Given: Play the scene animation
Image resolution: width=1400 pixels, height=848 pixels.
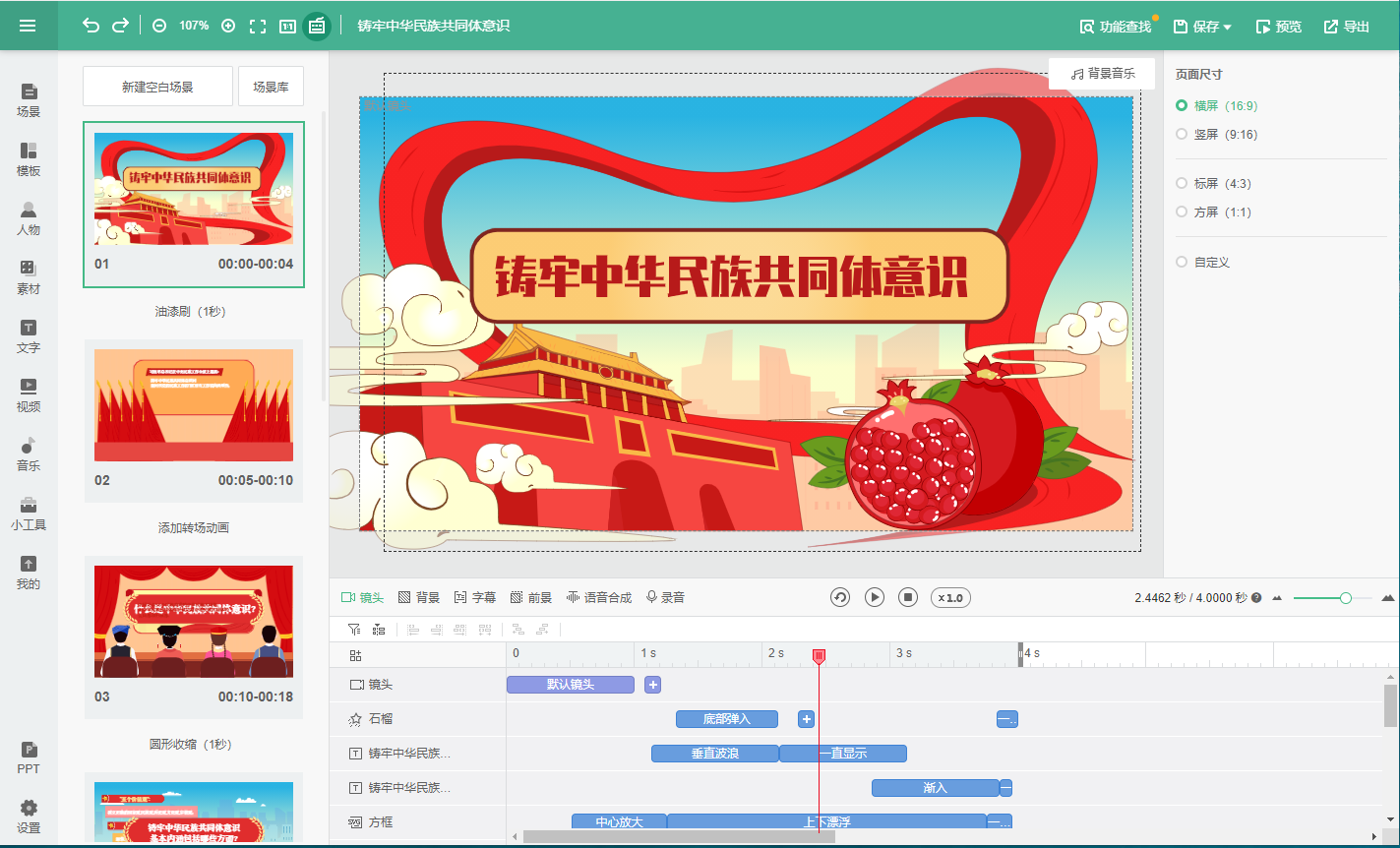Looking at the screenshot, I should [875, 597].
